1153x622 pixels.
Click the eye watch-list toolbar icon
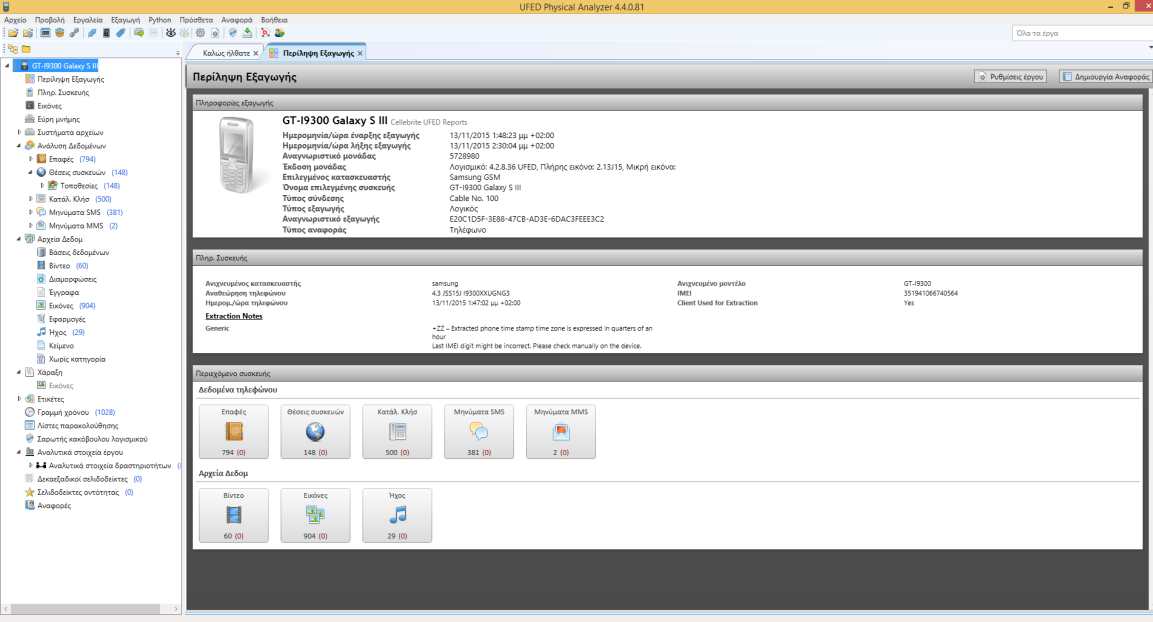171,32
